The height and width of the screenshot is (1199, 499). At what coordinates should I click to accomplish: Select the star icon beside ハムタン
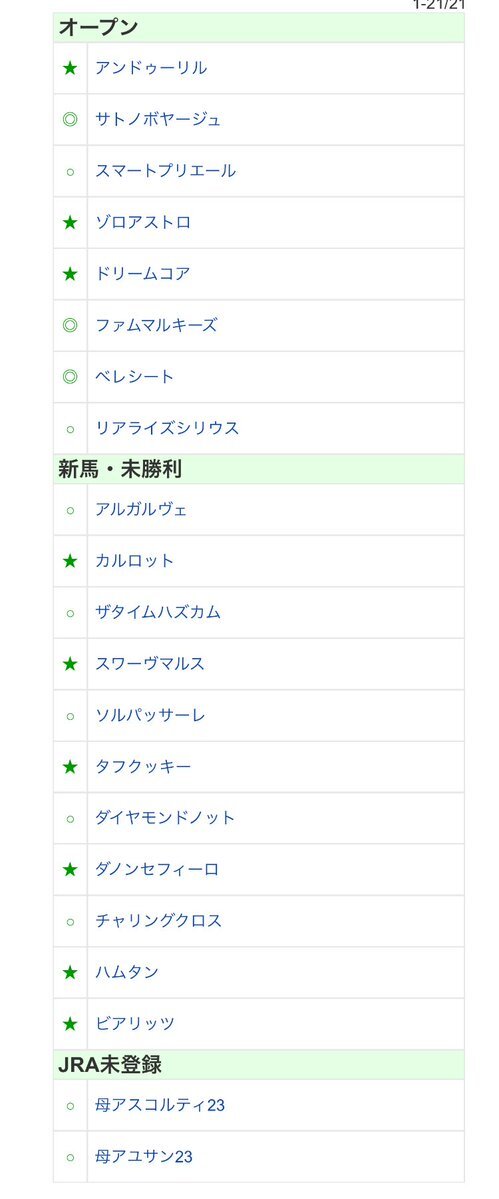pos(70,973)
